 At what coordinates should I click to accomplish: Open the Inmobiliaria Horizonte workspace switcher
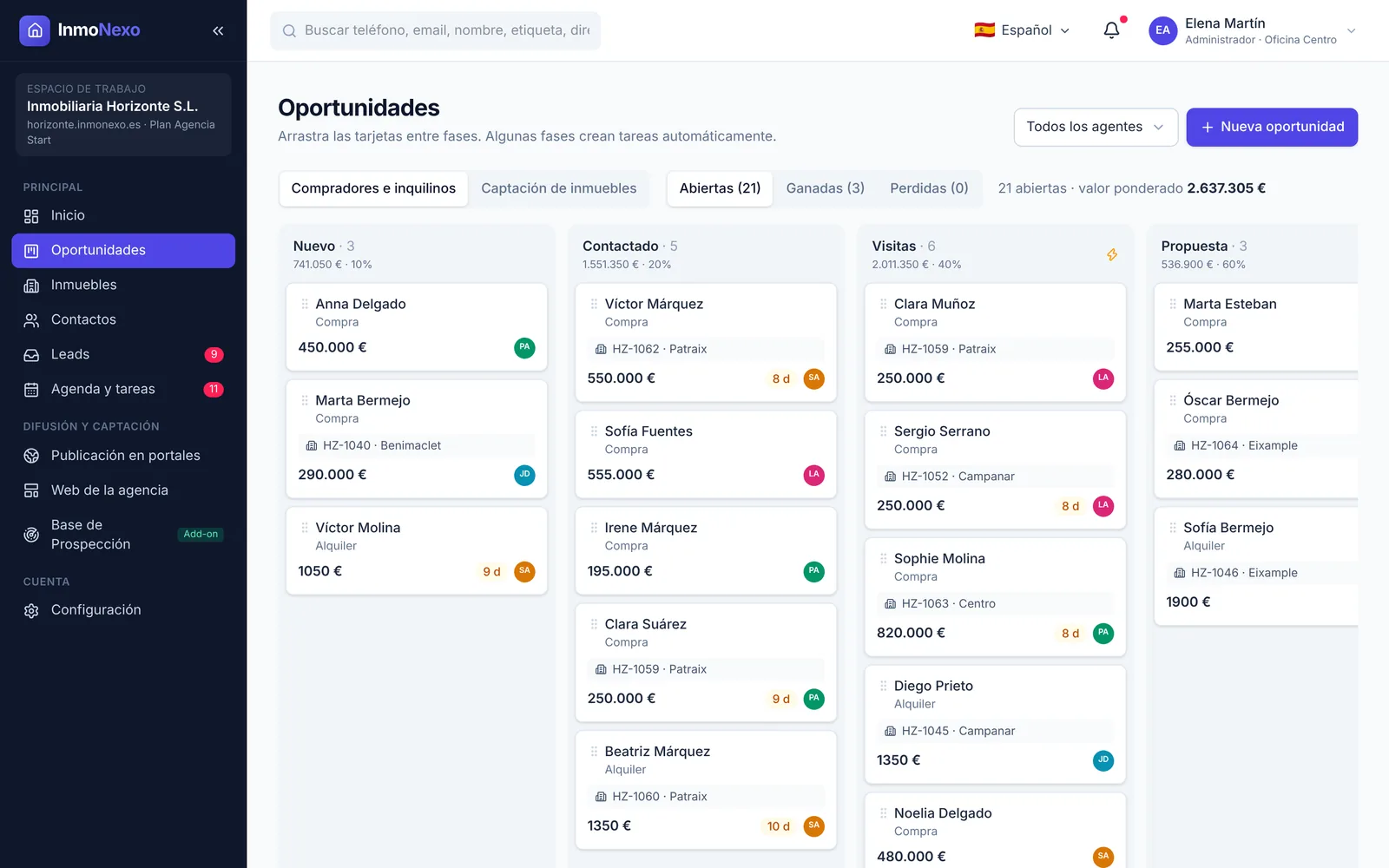(x=123, y=115)
